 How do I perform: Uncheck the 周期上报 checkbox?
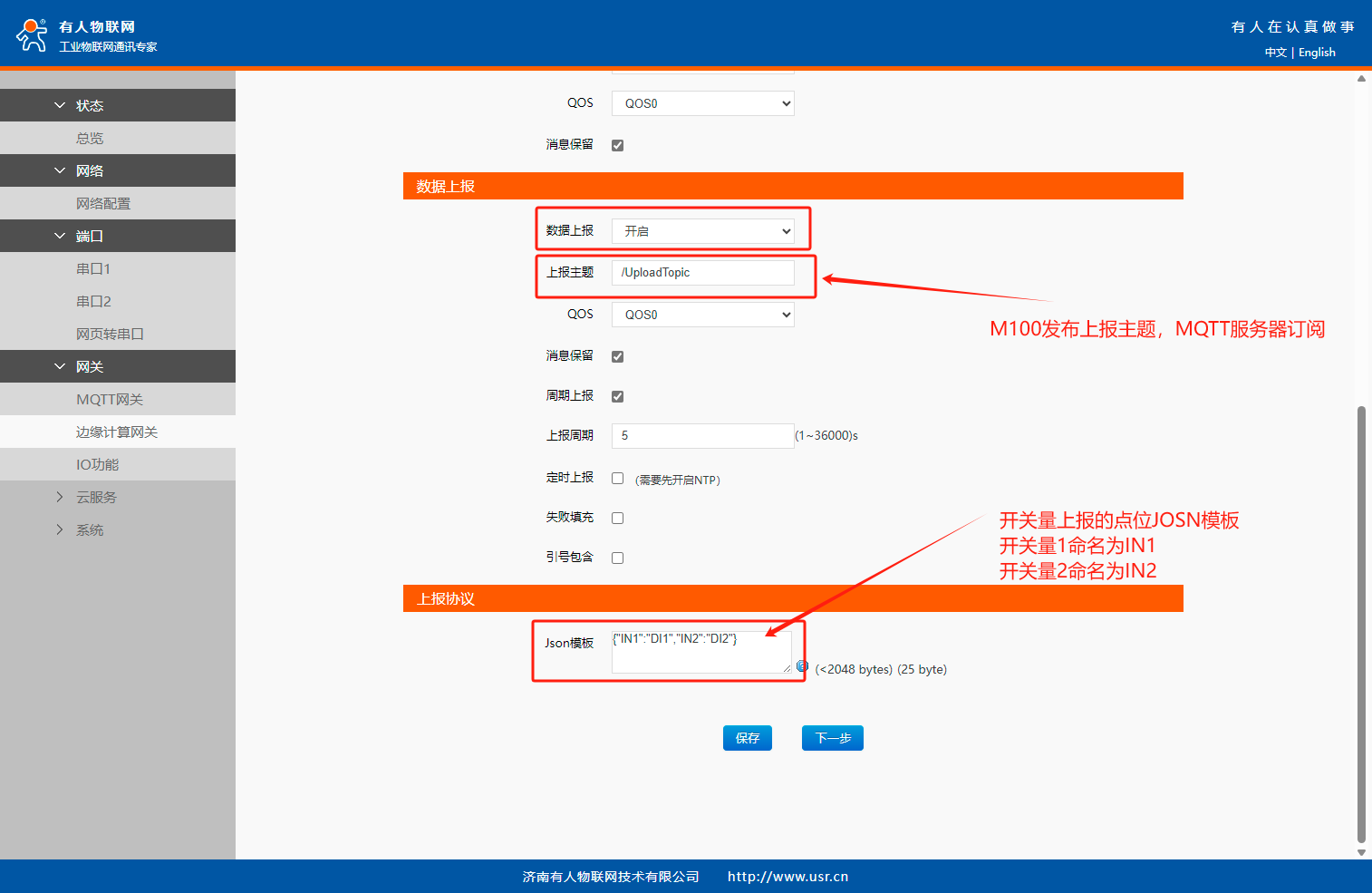point(617,396)
